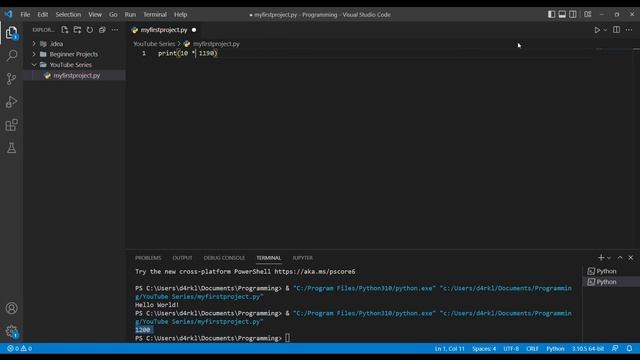Open Explorer views and more actions
The image size is (640, 360).
pyautogui.click(x=115, y=30)
